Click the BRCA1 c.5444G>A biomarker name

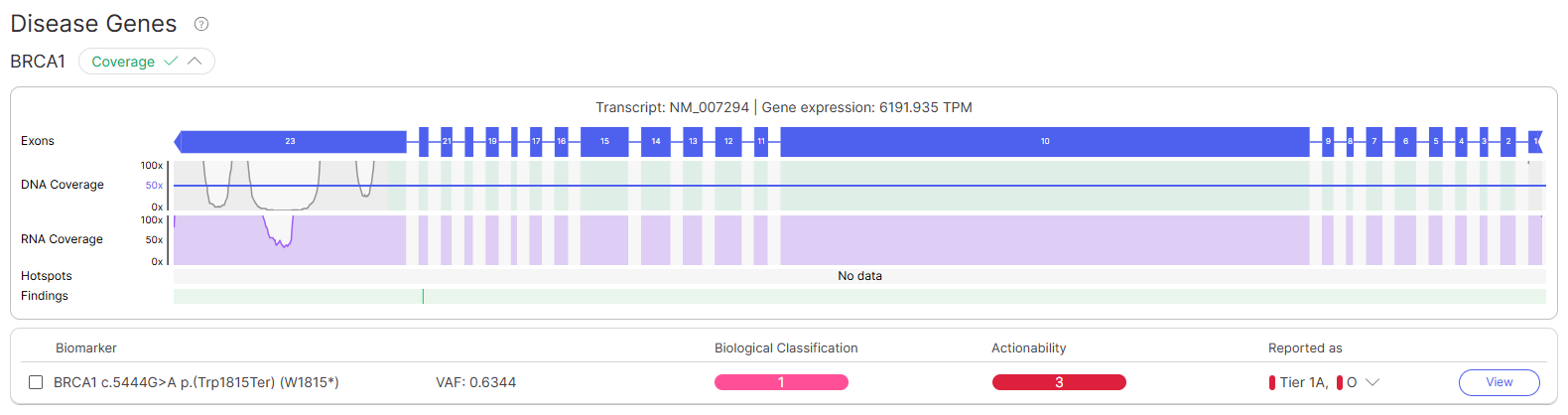196,382
